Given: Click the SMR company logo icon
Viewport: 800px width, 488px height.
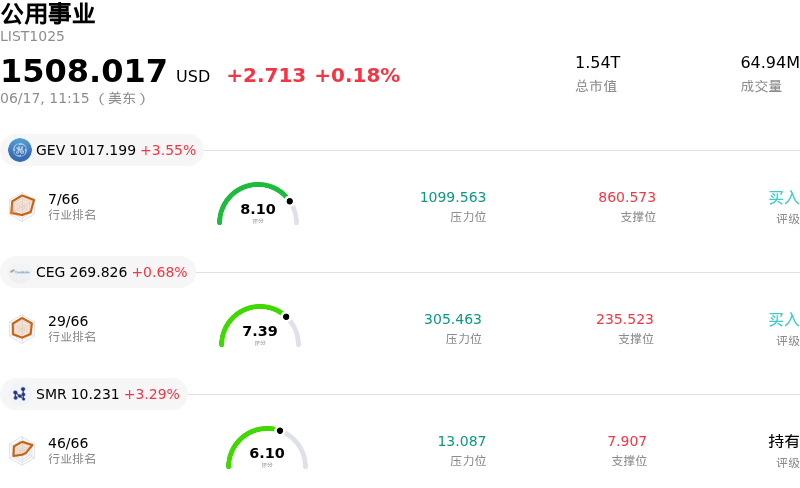Looking at the screenshot, I should 20,394.
